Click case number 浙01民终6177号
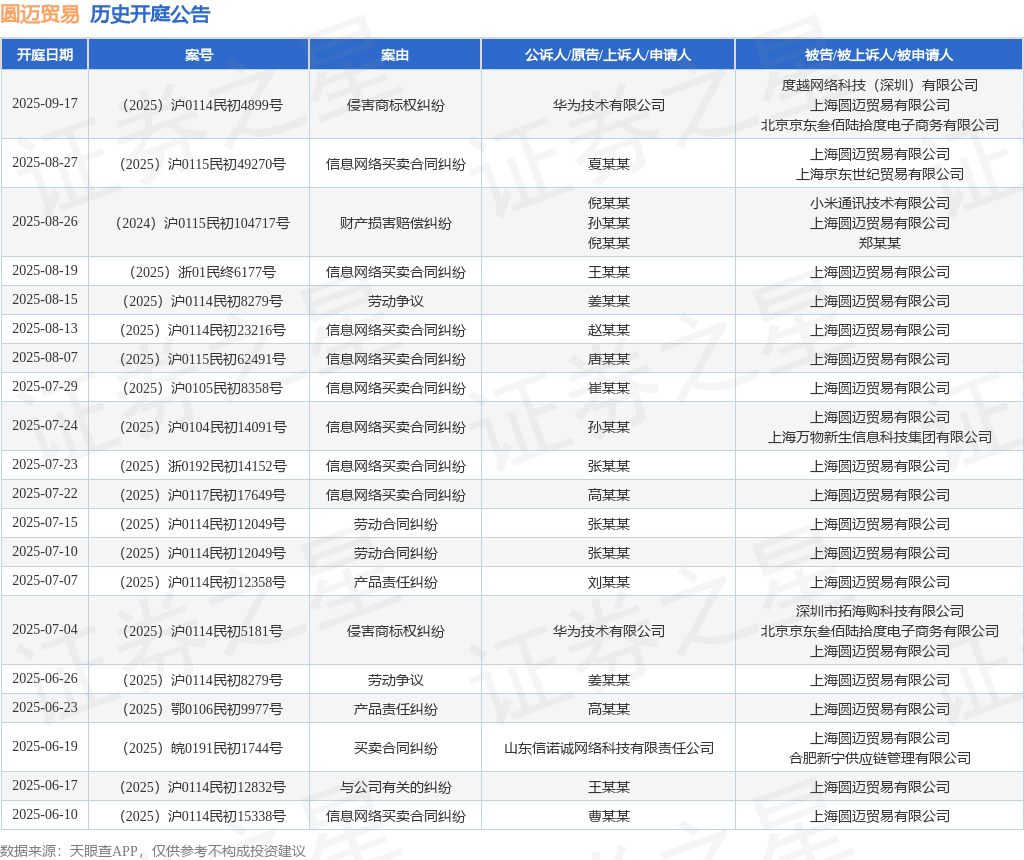Viewport: 1024px width, 860px height. pos(202,272)
